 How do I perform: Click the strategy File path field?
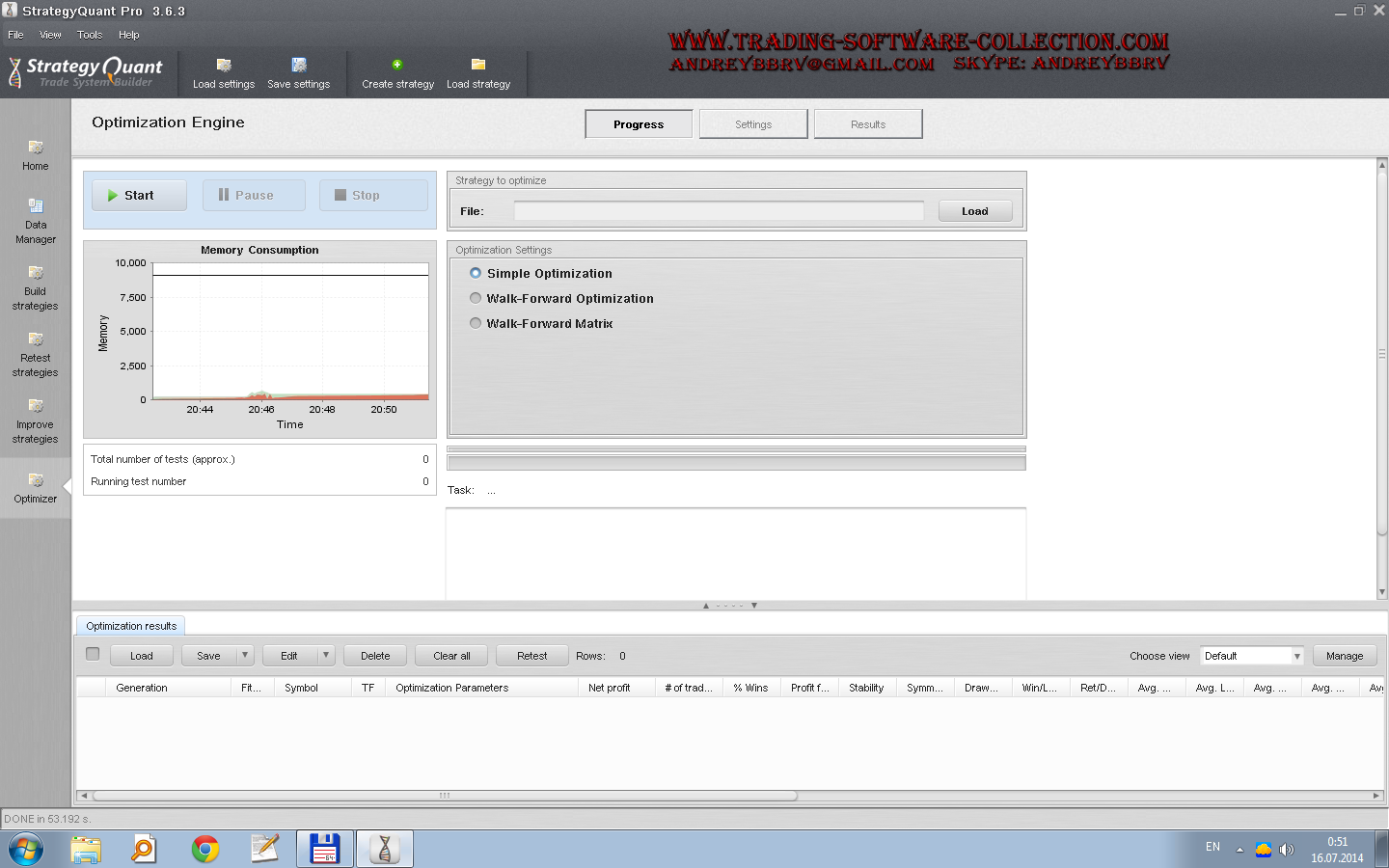coord(719,211)
